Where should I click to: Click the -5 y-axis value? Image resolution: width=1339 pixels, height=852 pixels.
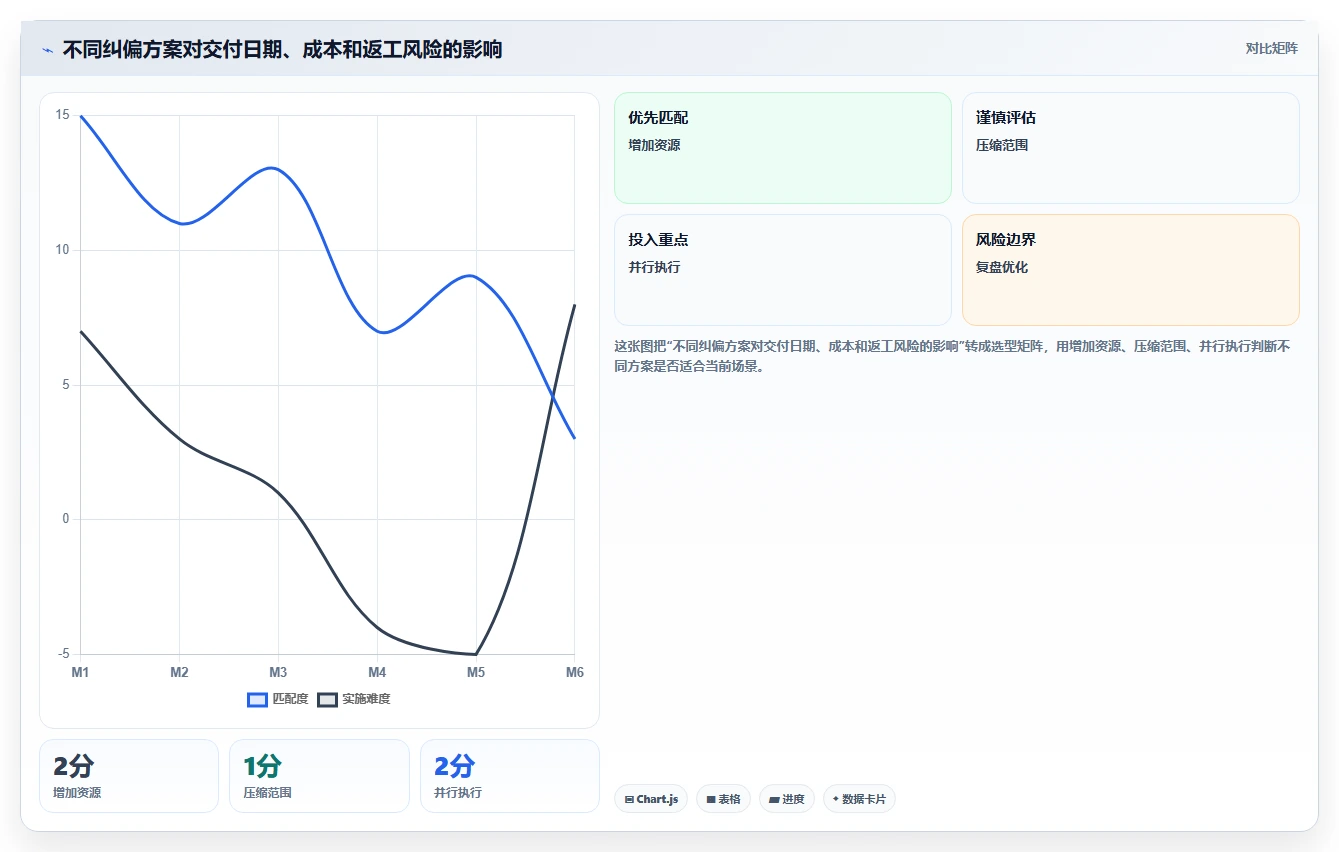(63, 654)
